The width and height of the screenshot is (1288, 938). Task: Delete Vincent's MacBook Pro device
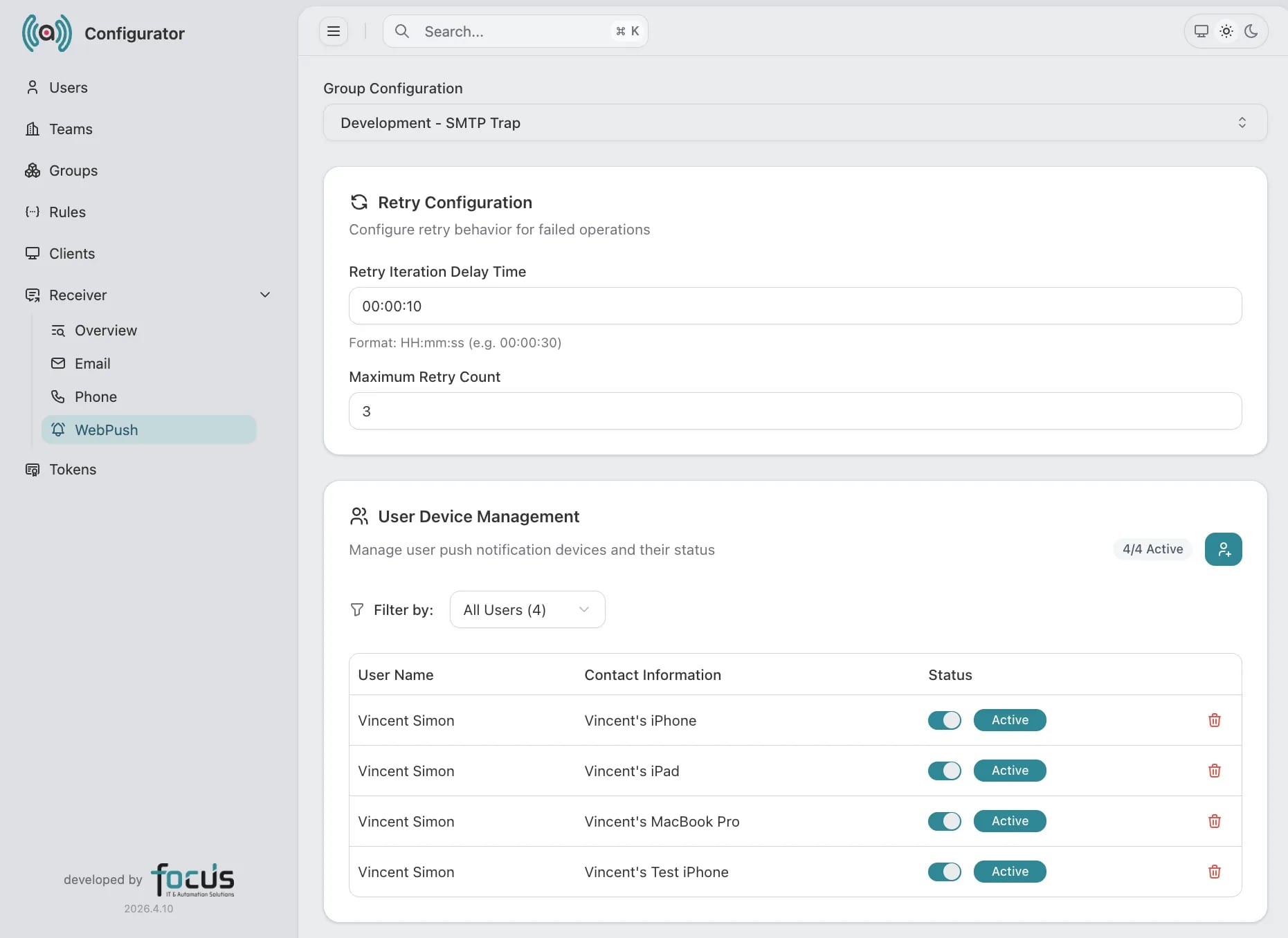[1215, 821]
